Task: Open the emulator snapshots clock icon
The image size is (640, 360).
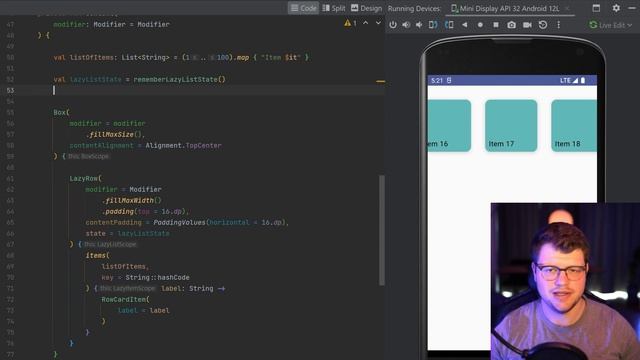Action: point(542,25)
